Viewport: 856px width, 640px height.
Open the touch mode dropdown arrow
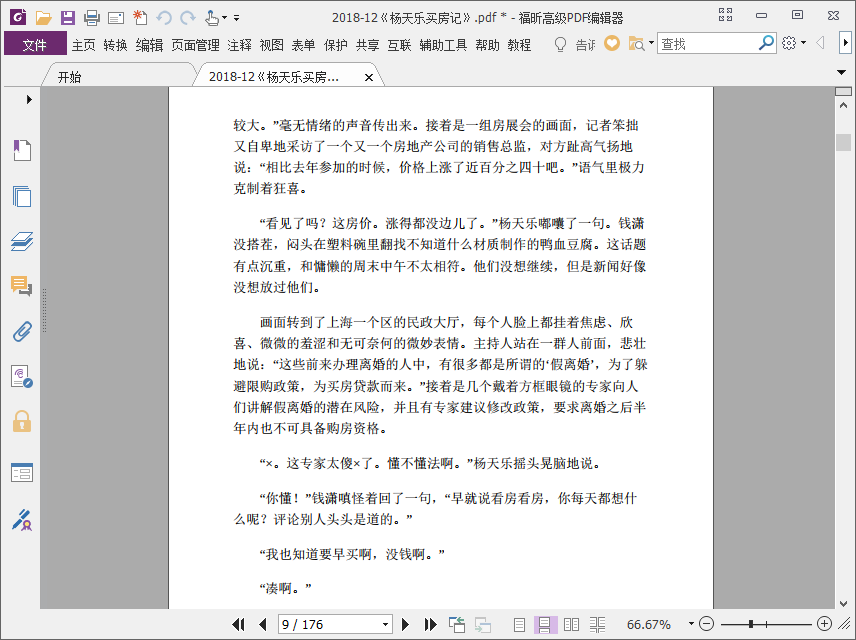(x=224, y=18)
